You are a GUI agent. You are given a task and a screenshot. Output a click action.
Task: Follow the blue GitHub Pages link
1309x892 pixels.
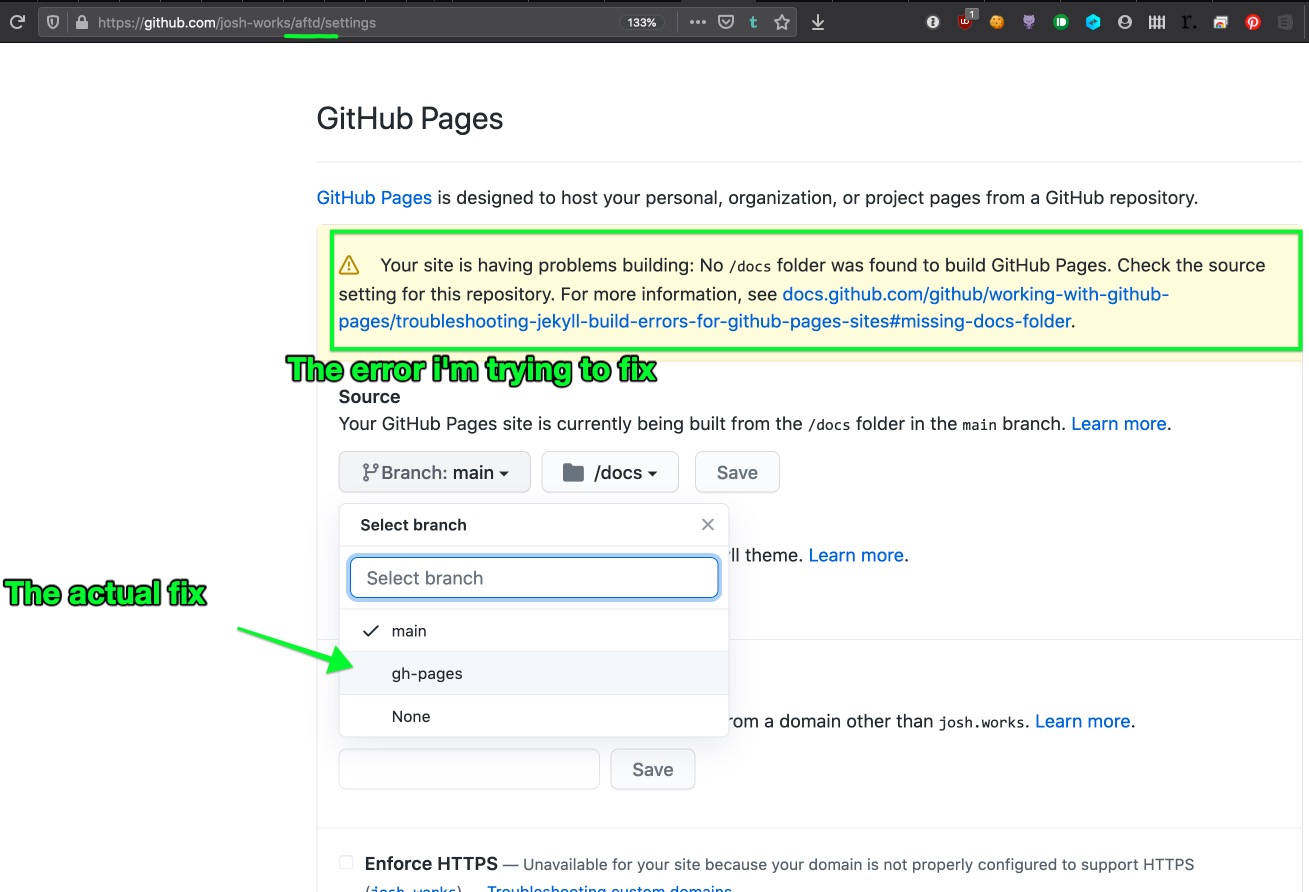[x=374, y=197]
